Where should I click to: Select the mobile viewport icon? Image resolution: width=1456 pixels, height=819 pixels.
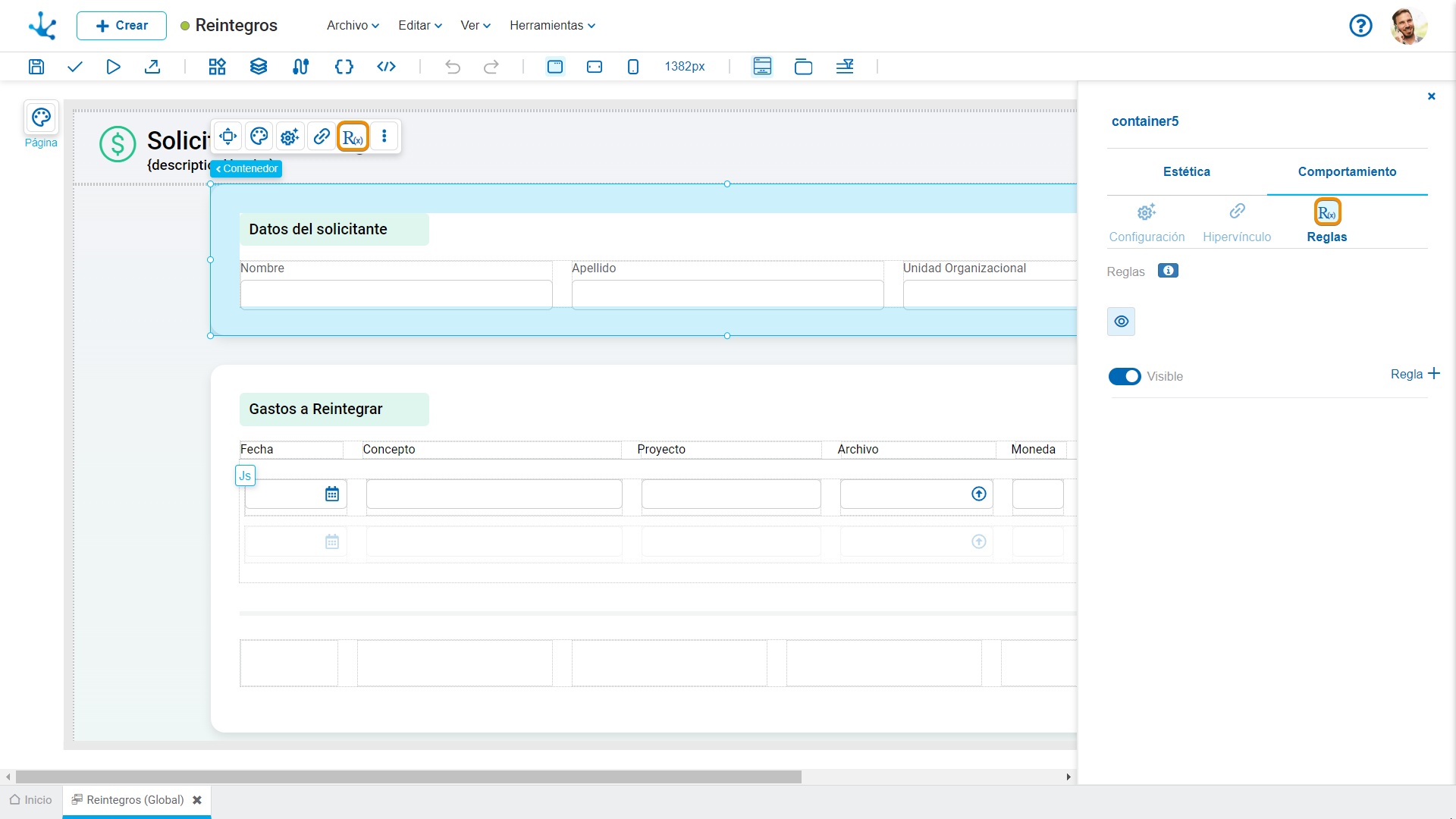click(x=633, y=67)
